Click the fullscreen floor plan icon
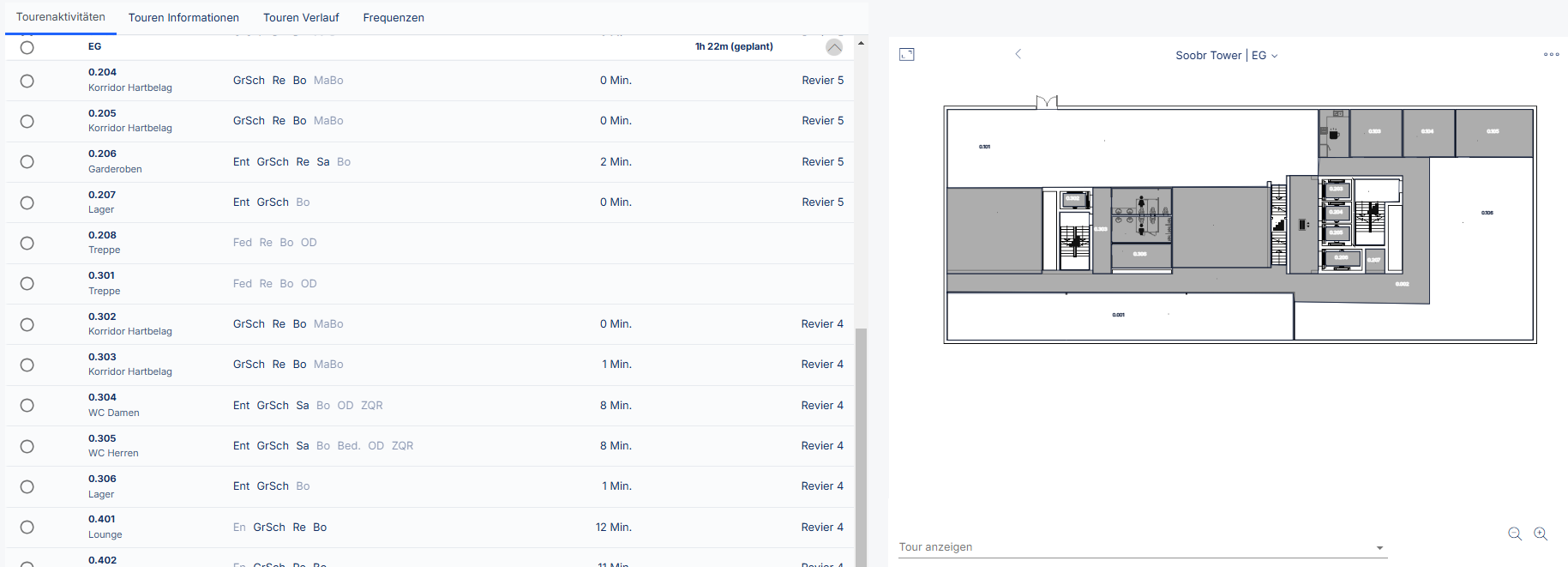 907,55
